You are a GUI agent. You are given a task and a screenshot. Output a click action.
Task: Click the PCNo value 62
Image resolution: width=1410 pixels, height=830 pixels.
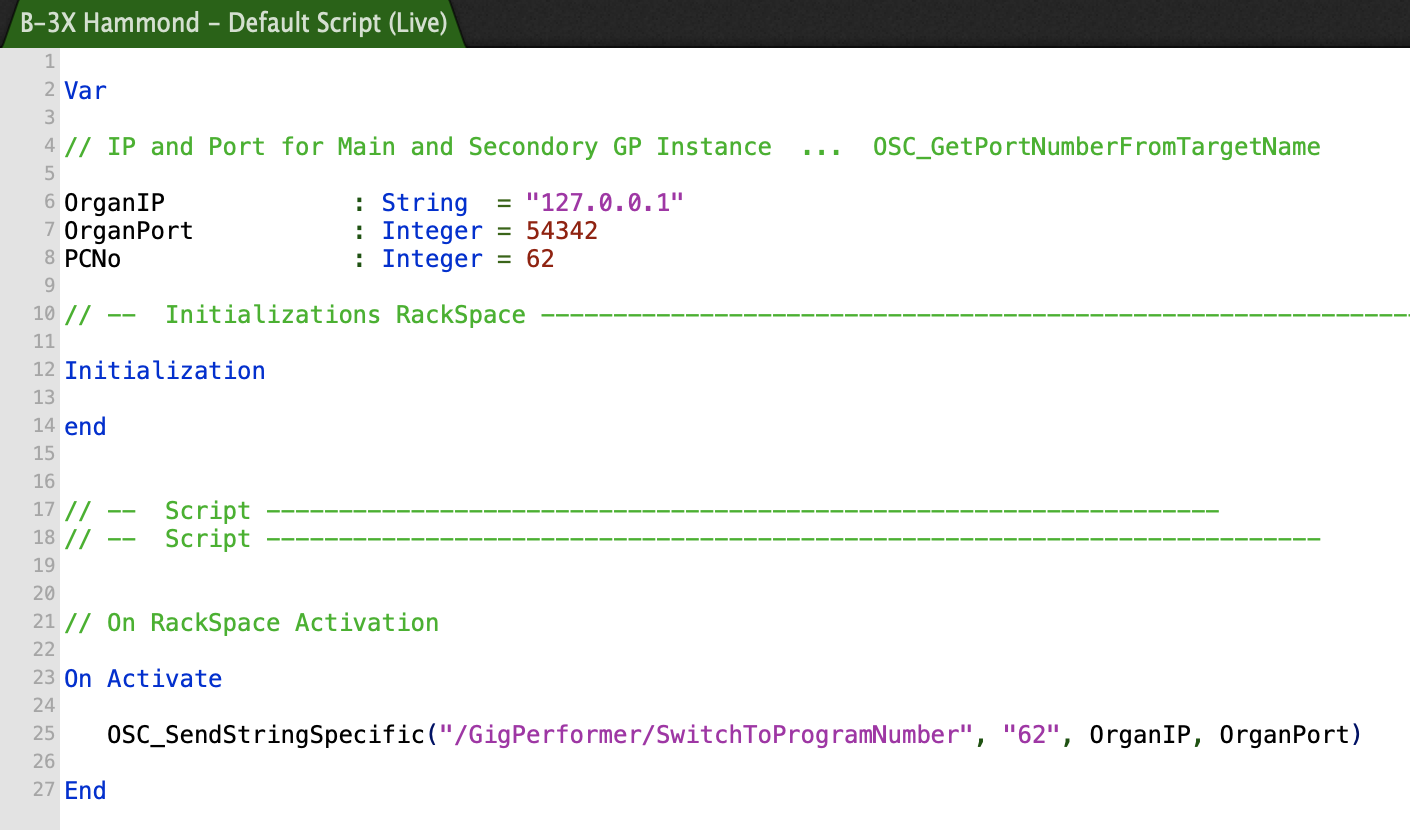[540, 259]
